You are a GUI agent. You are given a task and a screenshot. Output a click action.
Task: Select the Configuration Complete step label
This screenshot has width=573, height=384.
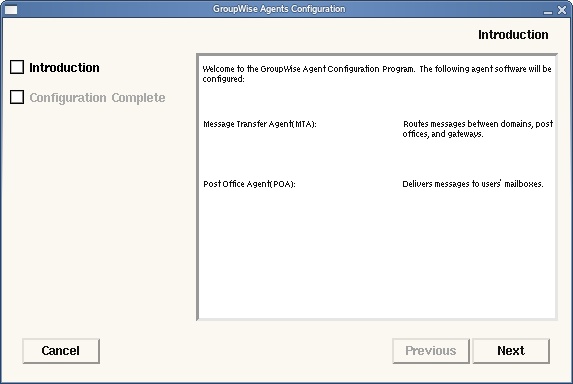[x=97, y=98]
